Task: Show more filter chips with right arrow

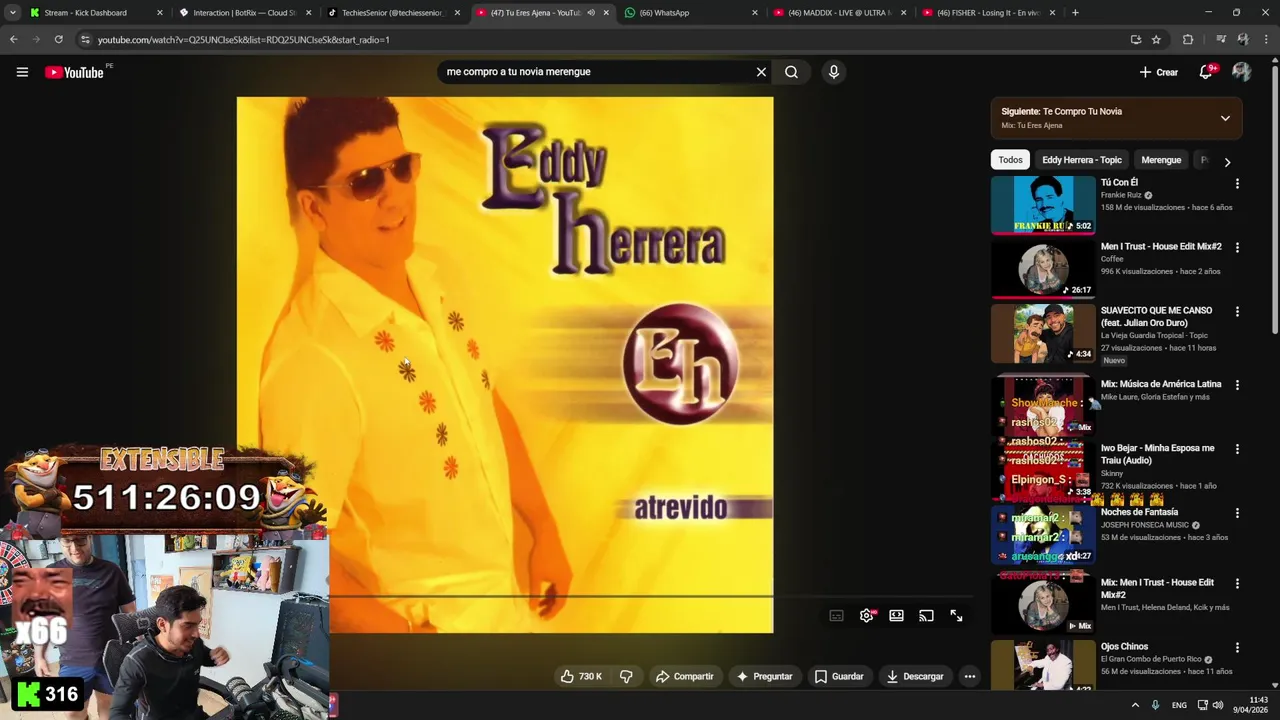Action: tap(1227, 161)
